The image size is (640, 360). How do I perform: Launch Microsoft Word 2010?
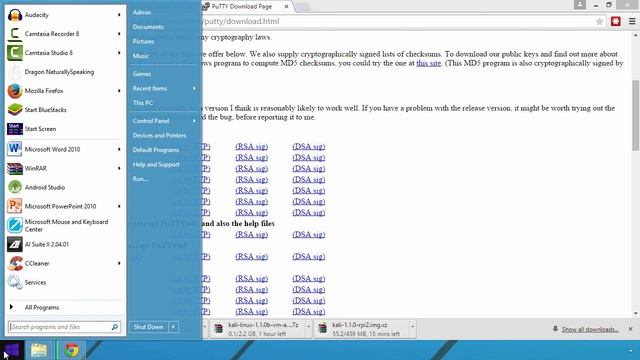point(64,149)
